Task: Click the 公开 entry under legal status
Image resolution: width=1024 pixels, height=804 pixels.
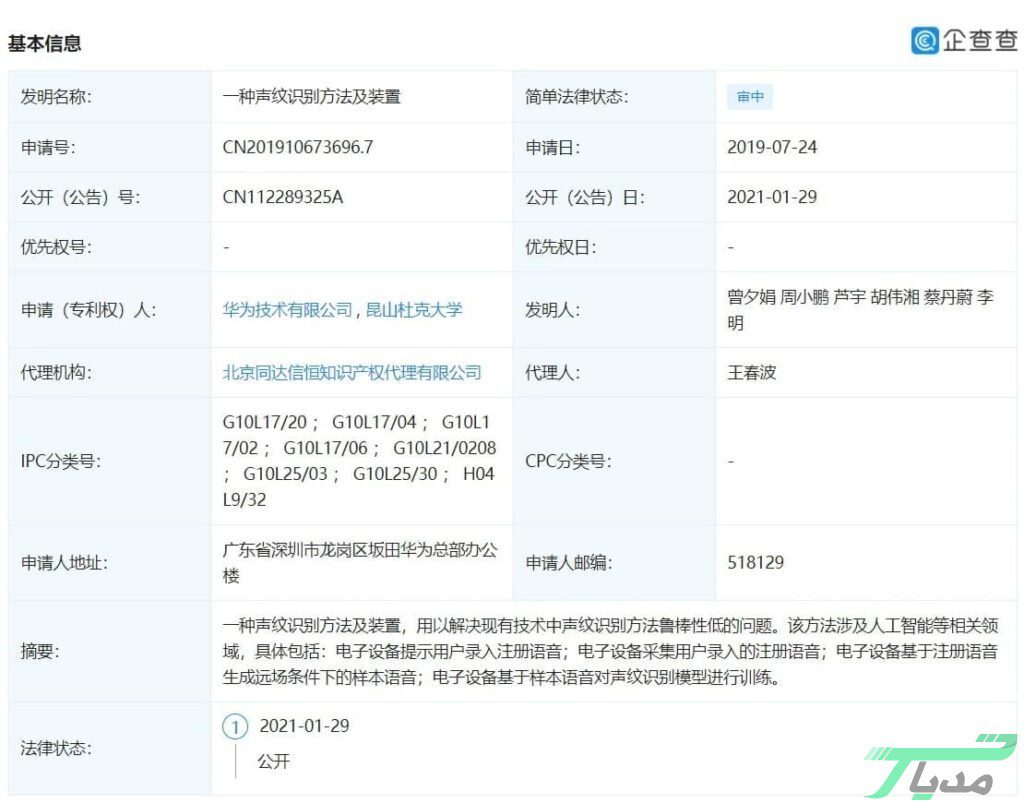Action: coord(273,761)
